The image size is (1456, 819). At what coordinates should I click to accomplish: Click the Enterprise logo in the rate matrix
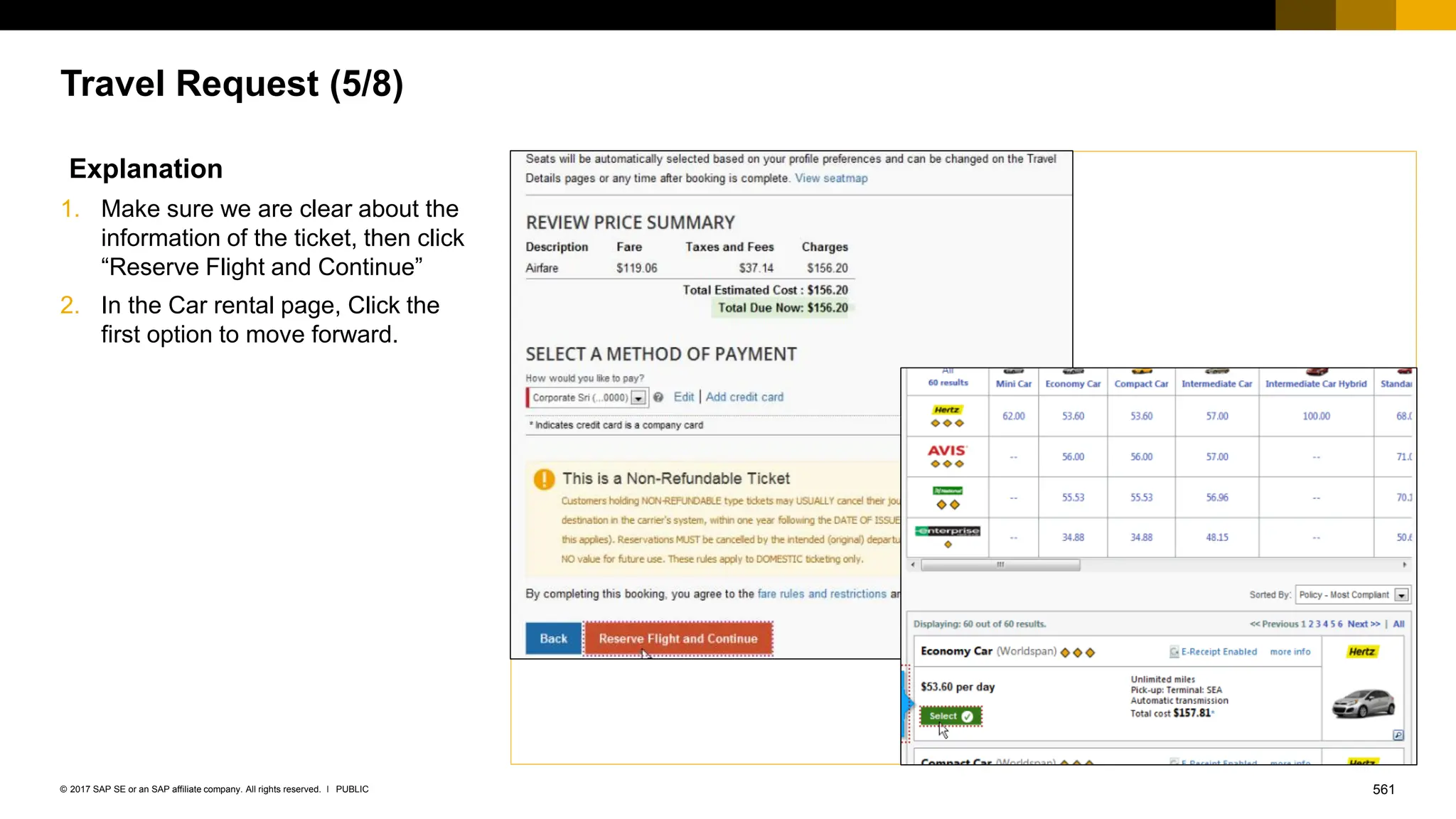[948, 531]
